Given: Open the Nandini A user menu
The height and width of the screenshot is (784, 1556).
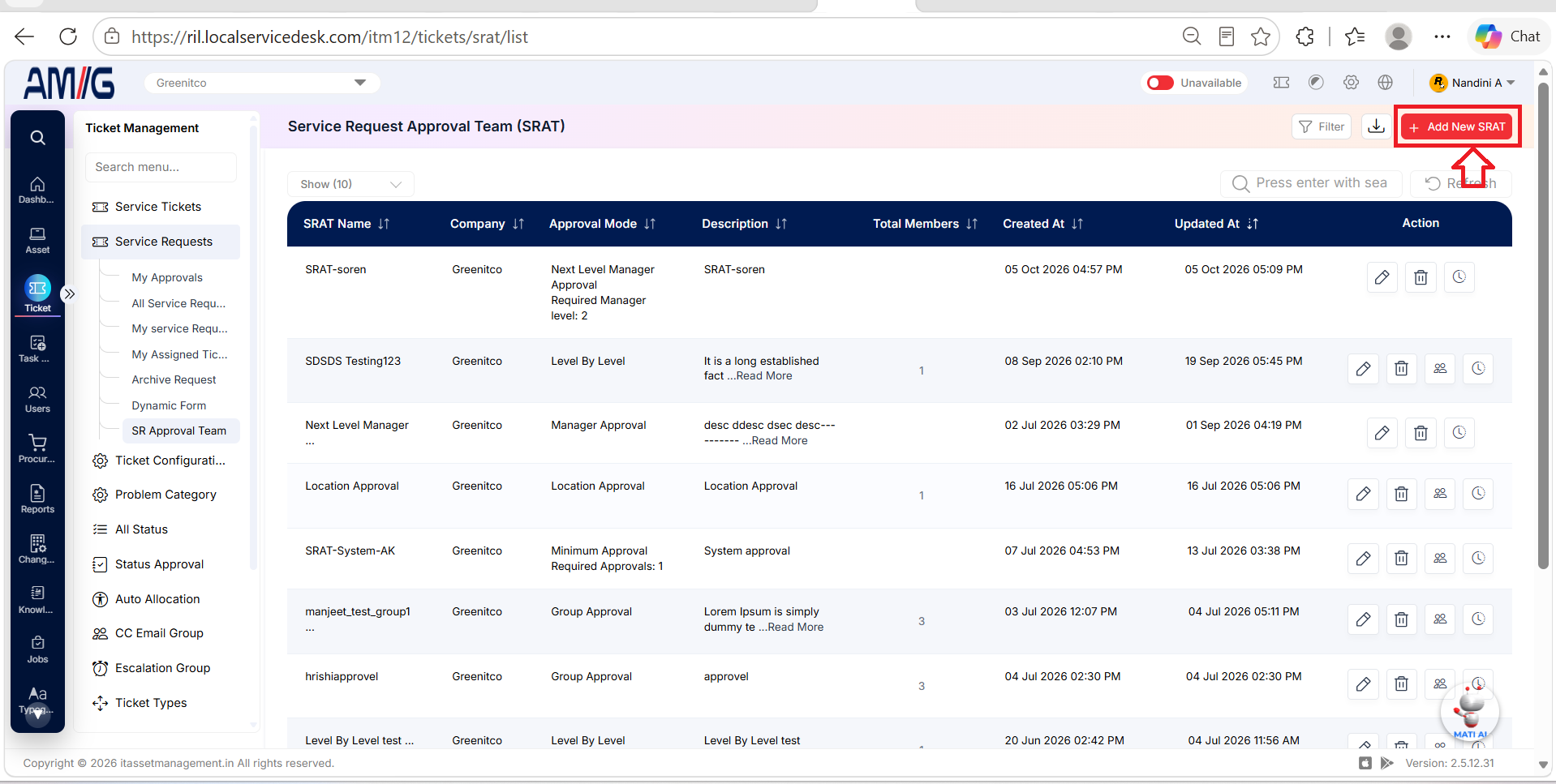Looking at the screenshot, I should click(x=1472, y=83).
